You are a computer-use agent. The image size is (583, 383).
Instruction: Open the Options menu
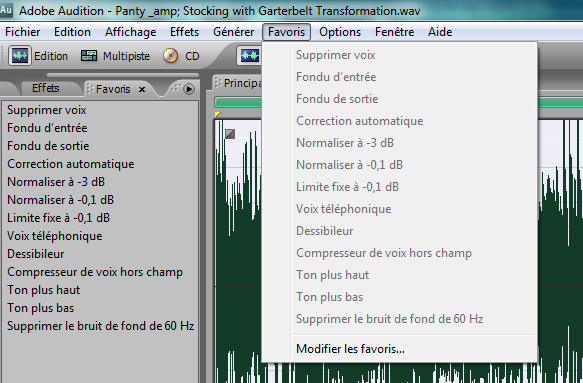pos(340,32)
